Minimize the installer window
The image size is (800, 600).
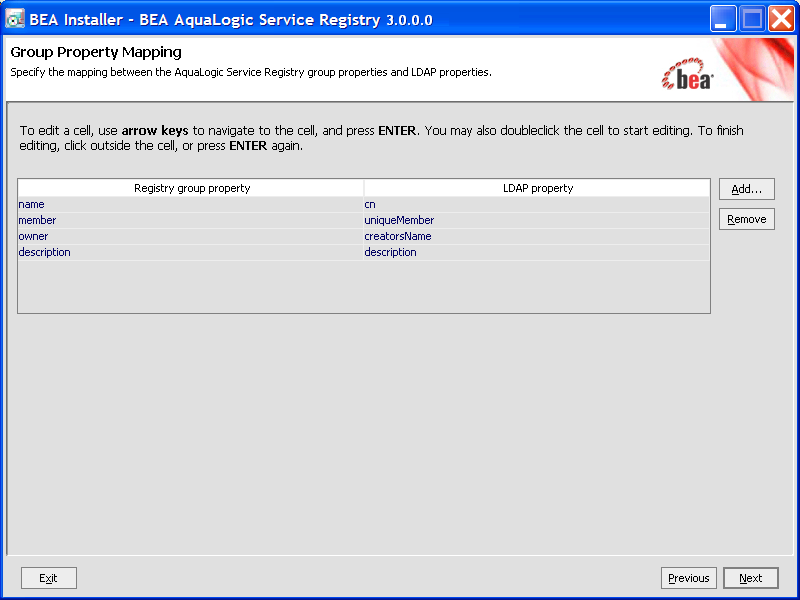(722, 19)
